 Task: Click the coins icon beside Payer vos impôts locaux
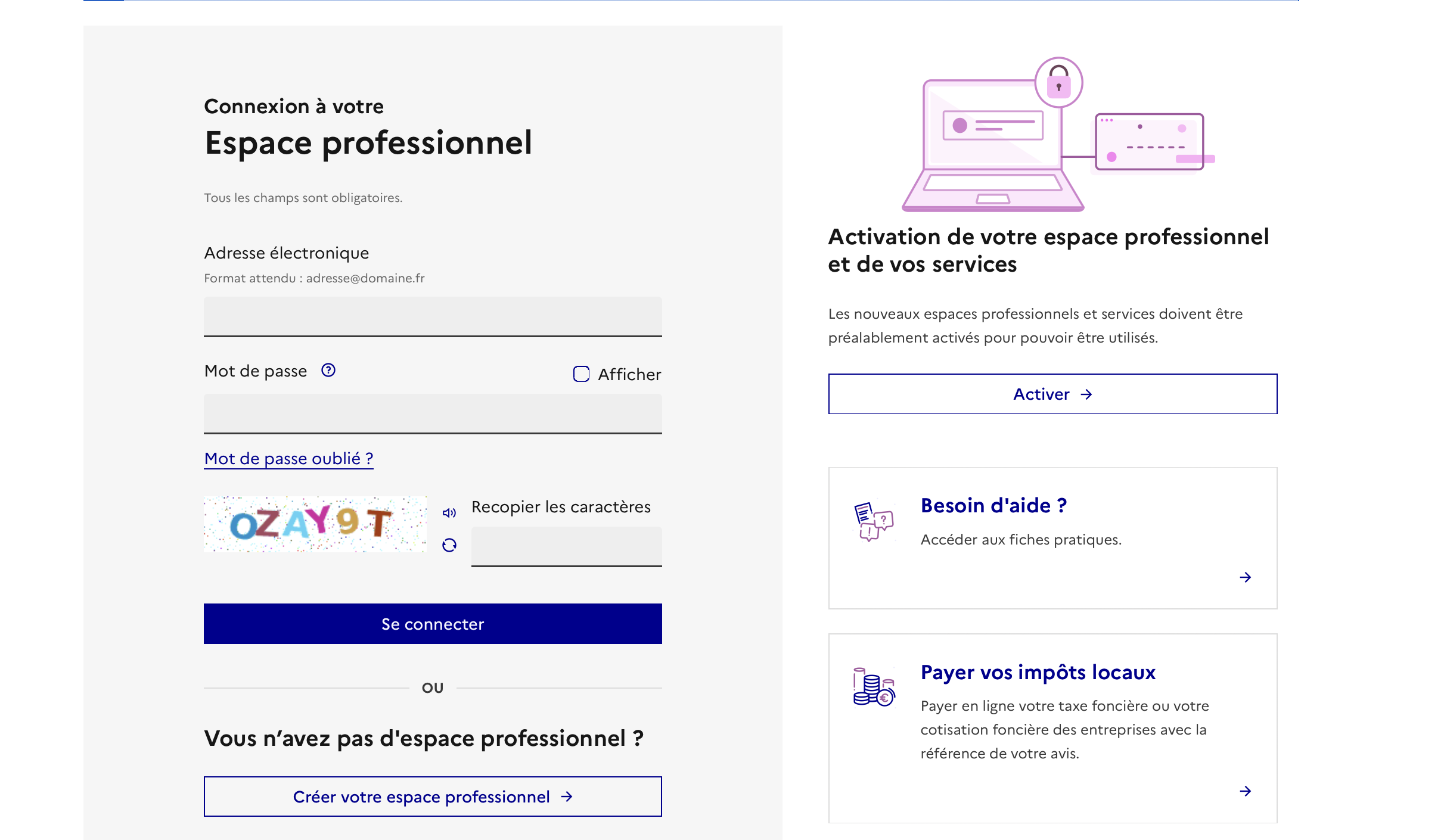tap(874, 687)
